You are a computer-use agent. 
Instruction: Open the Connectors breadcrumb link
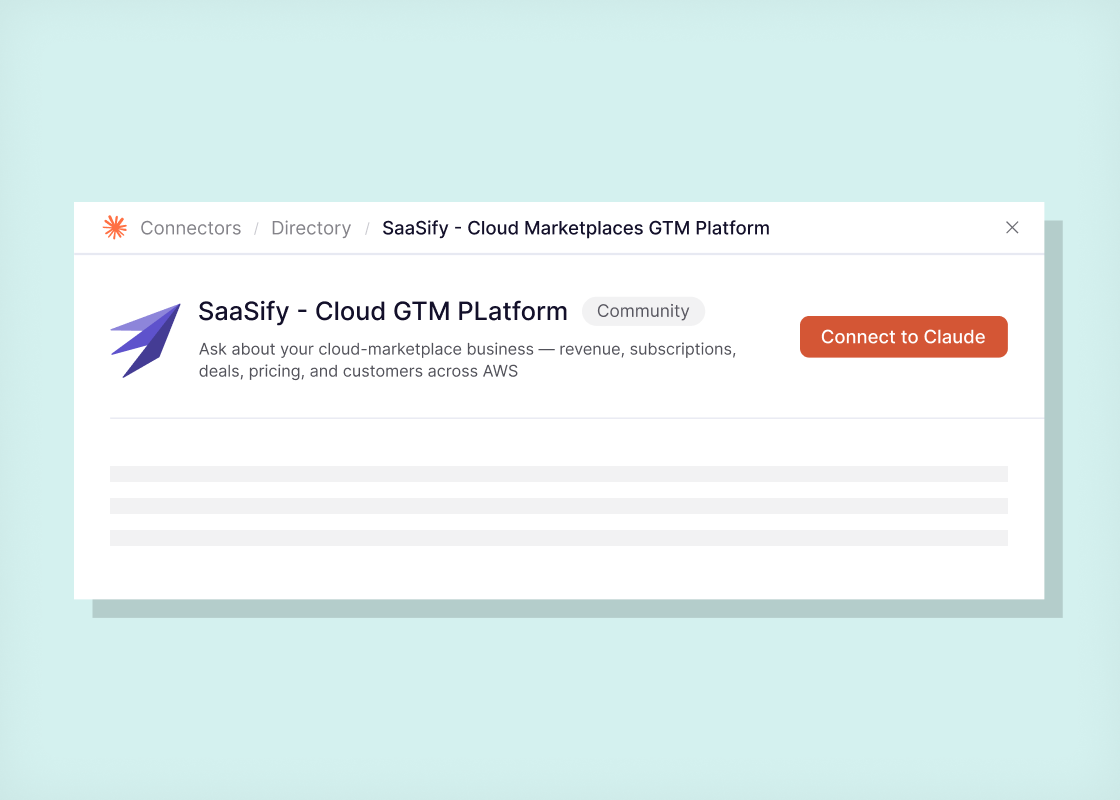191,228
